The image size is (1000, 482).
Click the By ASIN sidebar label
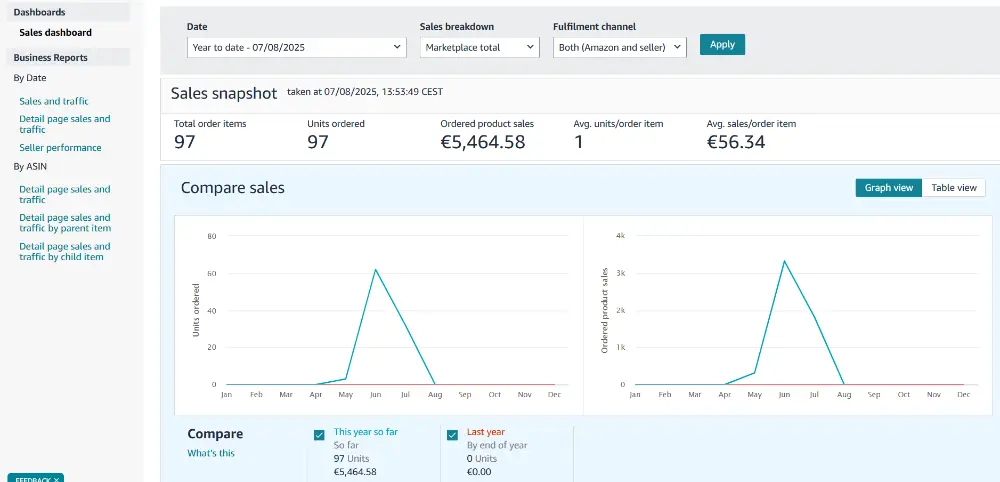[x=30, y=166]
